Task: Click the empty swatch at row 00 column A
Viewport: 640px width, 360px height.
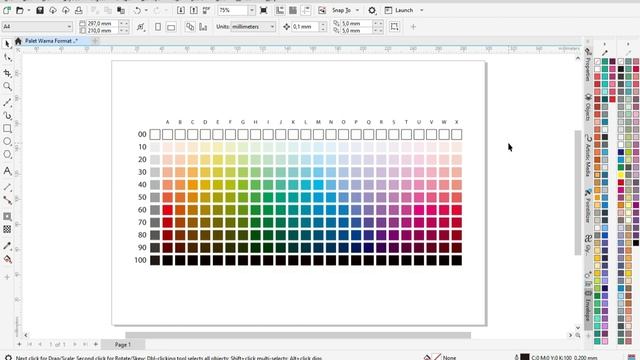Action: click(167, 134)
